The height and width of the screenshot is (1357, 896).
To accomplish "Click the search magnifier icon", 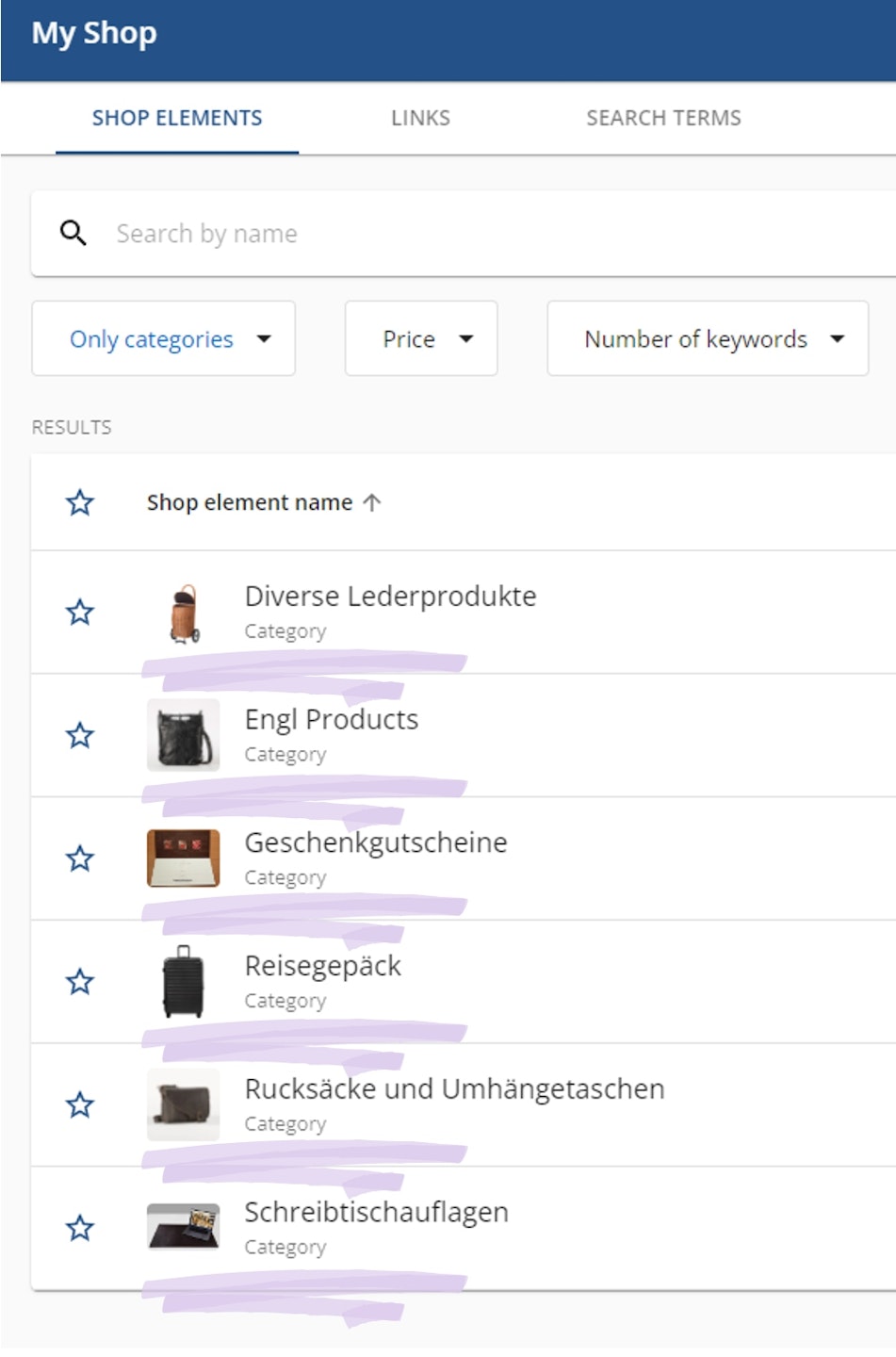I will pyautogui.click(x=73, y=233).
